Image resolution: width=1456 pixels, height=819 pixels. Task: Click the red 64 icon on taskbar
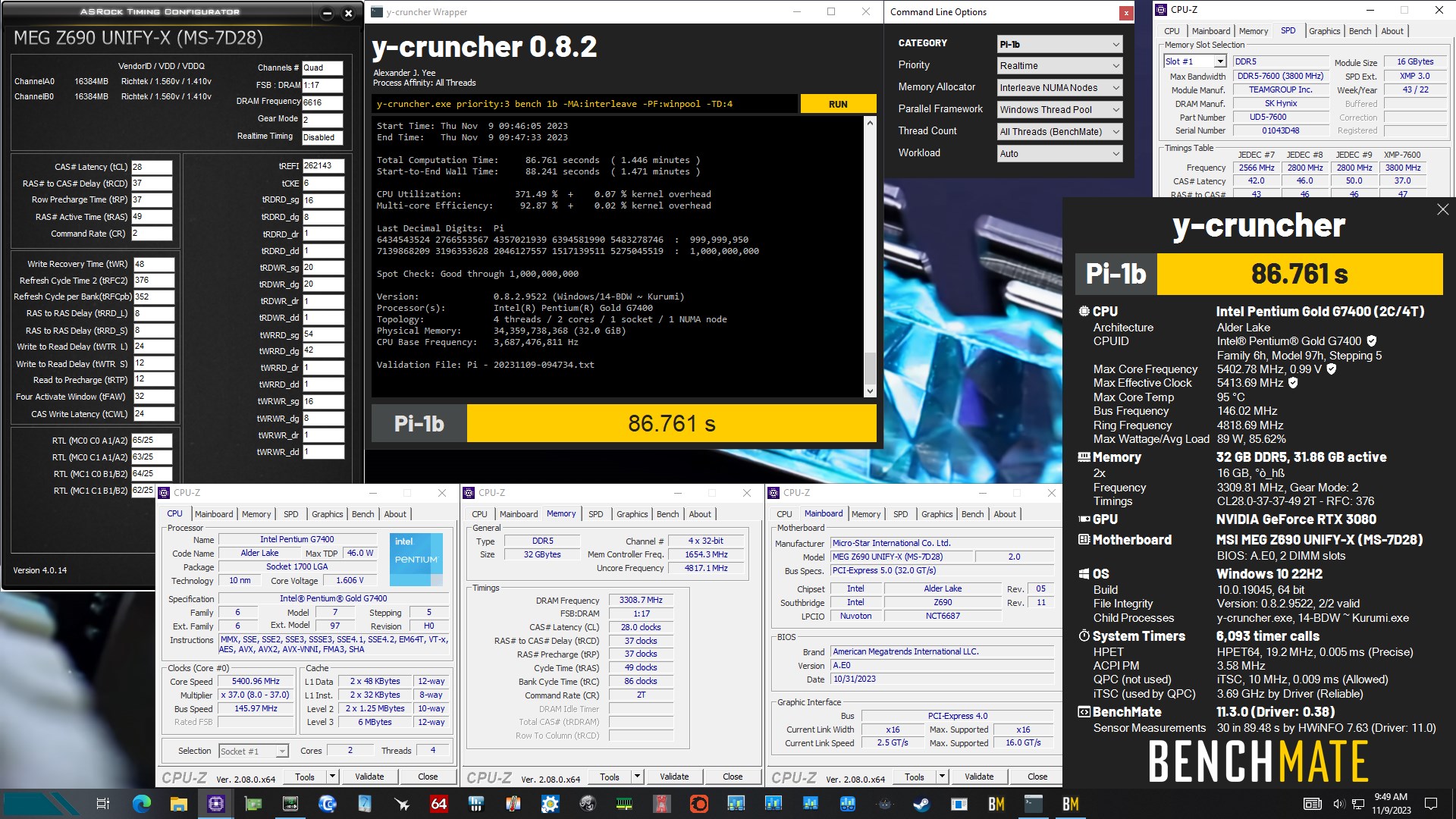[438, 804]
